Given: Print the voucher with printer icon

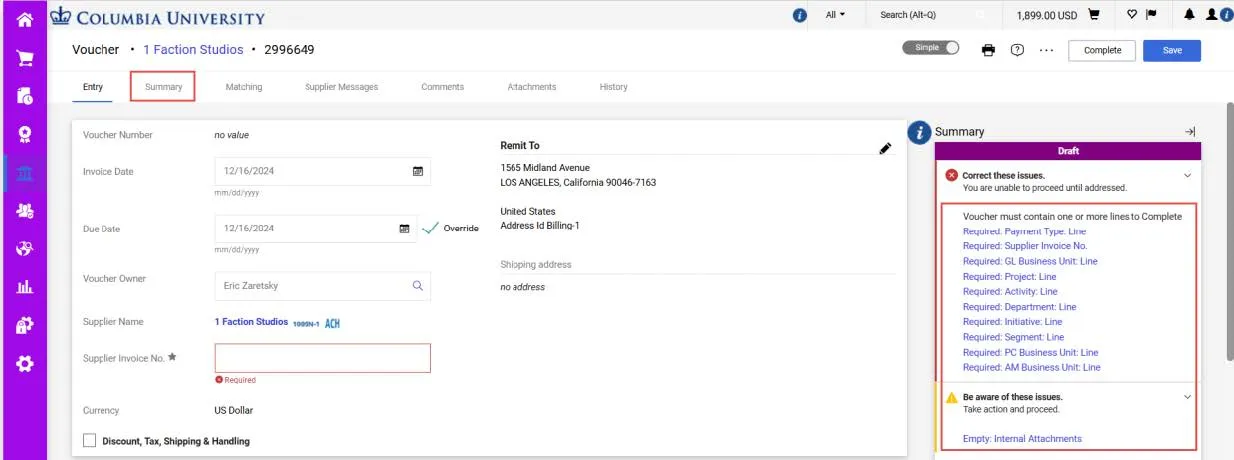Looking at the screenshot, I should coord(988,50).
